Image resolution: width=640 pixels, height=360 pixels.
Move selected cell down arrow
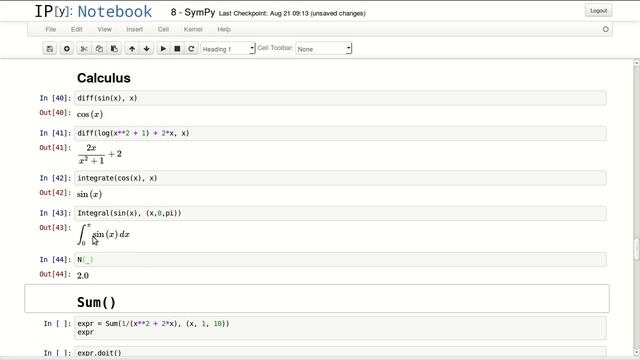[x=147, y=49]
